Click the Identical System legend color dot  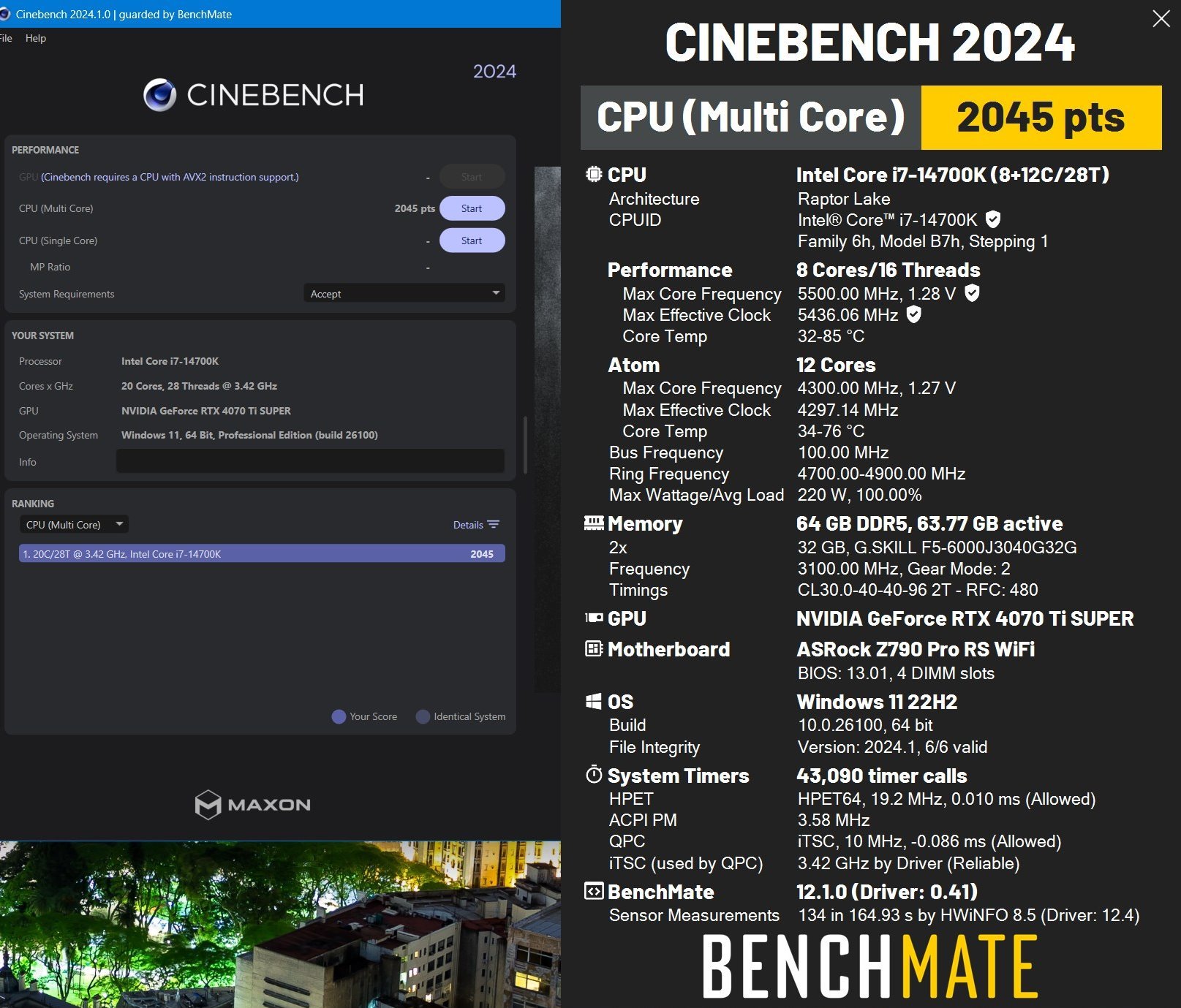423,716
